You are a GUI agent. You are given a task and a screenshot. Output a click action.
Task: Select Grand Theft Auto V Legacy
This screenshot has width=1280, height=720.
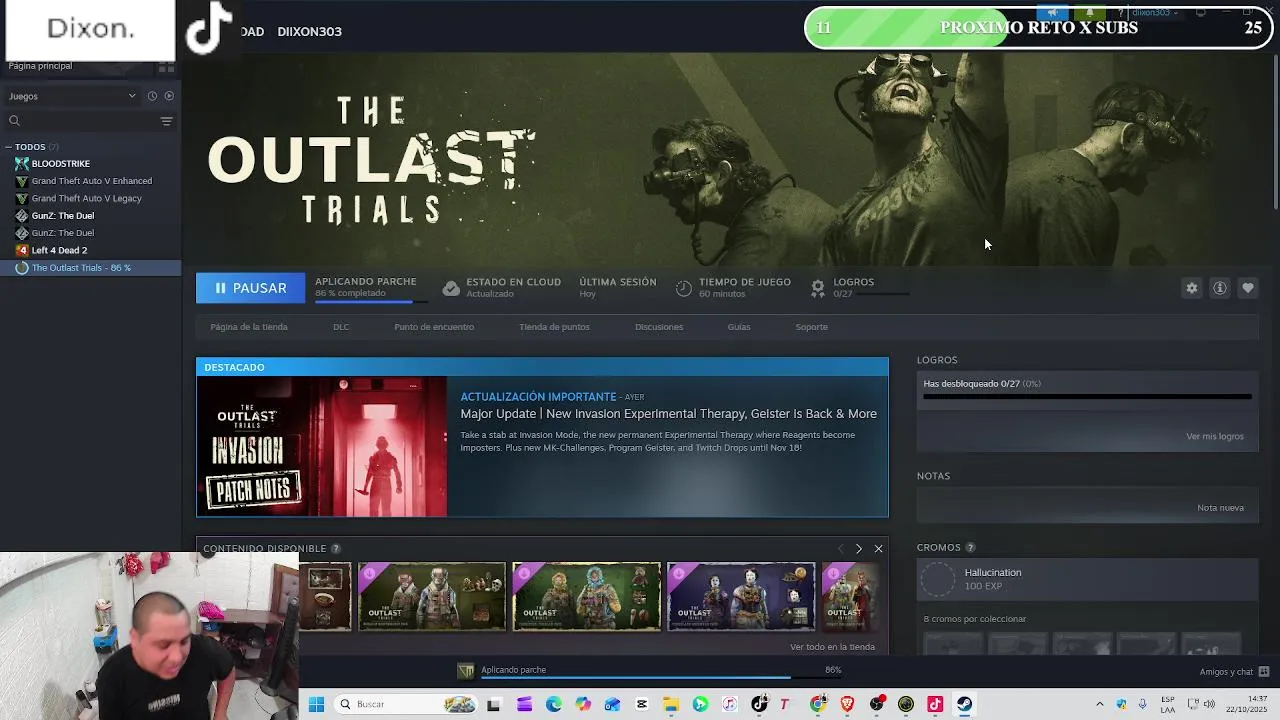86,198
